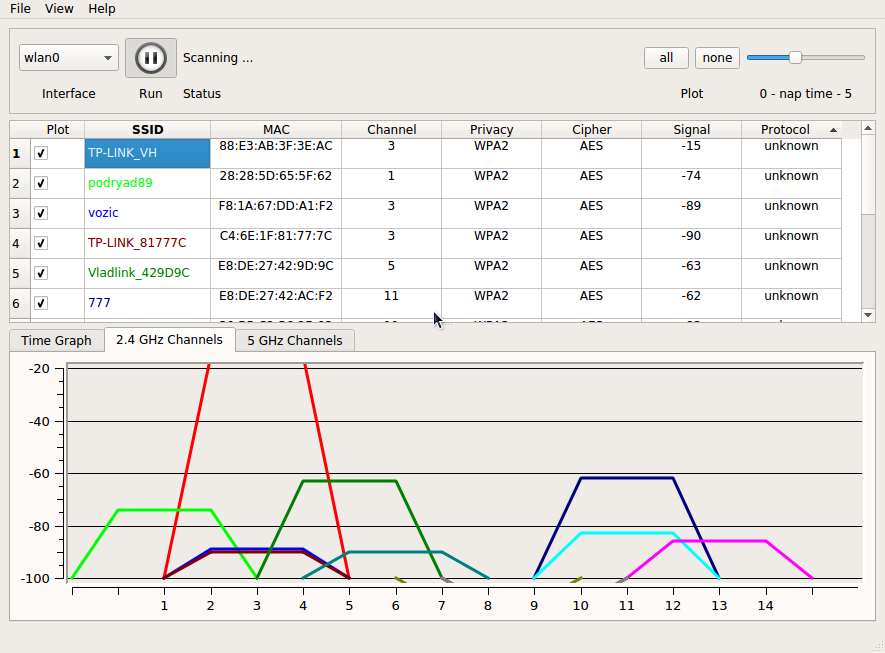This screenshot has width=885, height=653.
Task: Switch to the 5 GHz Channels tab
Action: click(294, 340)
